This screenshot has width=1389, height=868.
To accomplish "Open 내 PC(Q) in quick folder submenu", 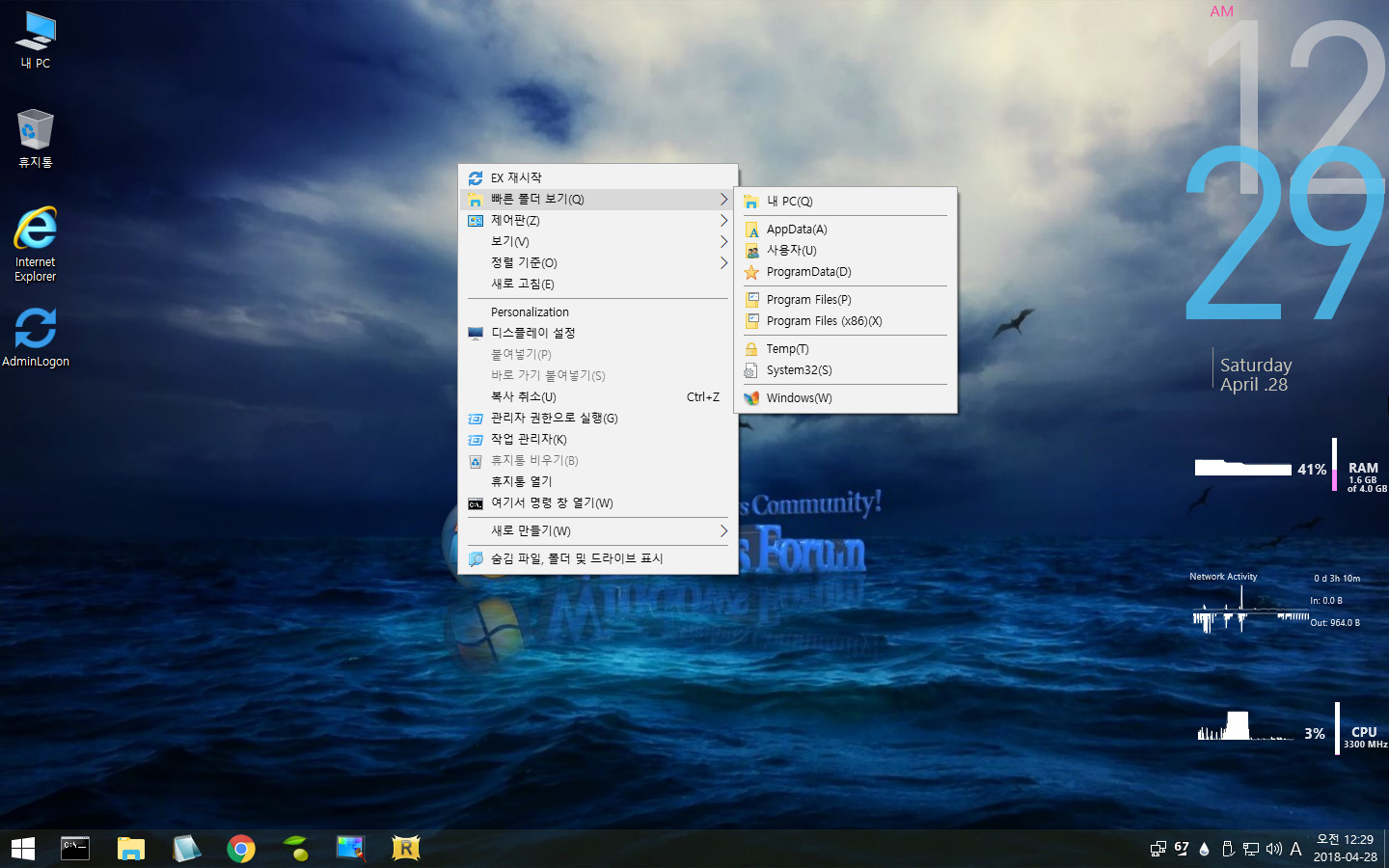I will [x=845, y=201].
